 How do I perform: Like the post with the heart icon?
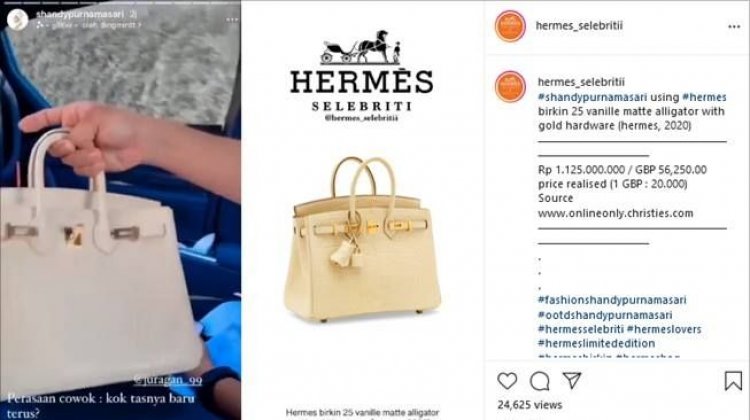point(507,381)
